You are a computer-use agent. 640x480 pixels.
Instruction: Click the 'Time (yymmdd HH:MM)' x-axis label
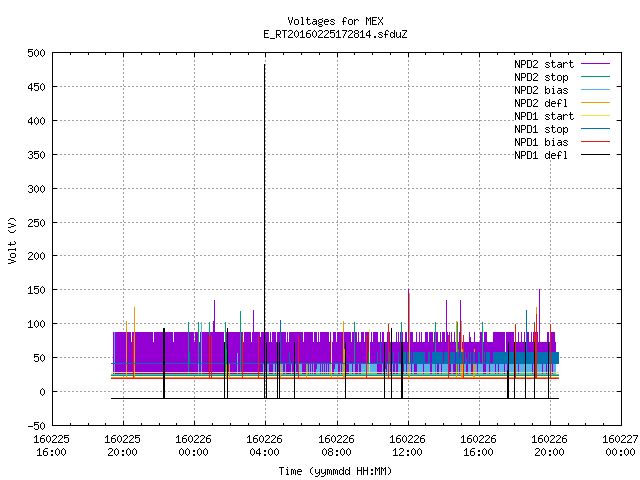pos(335,471)
